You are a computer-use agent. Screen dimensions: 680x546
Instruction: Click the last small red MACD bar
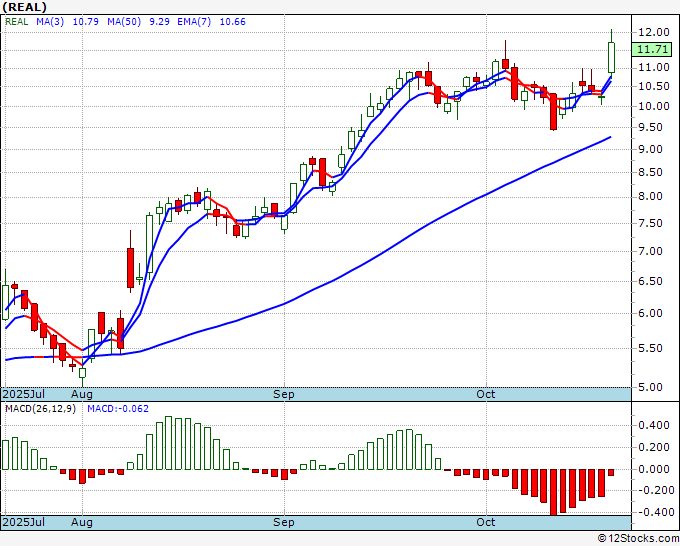pyautogui.click(x=611, y=472)
